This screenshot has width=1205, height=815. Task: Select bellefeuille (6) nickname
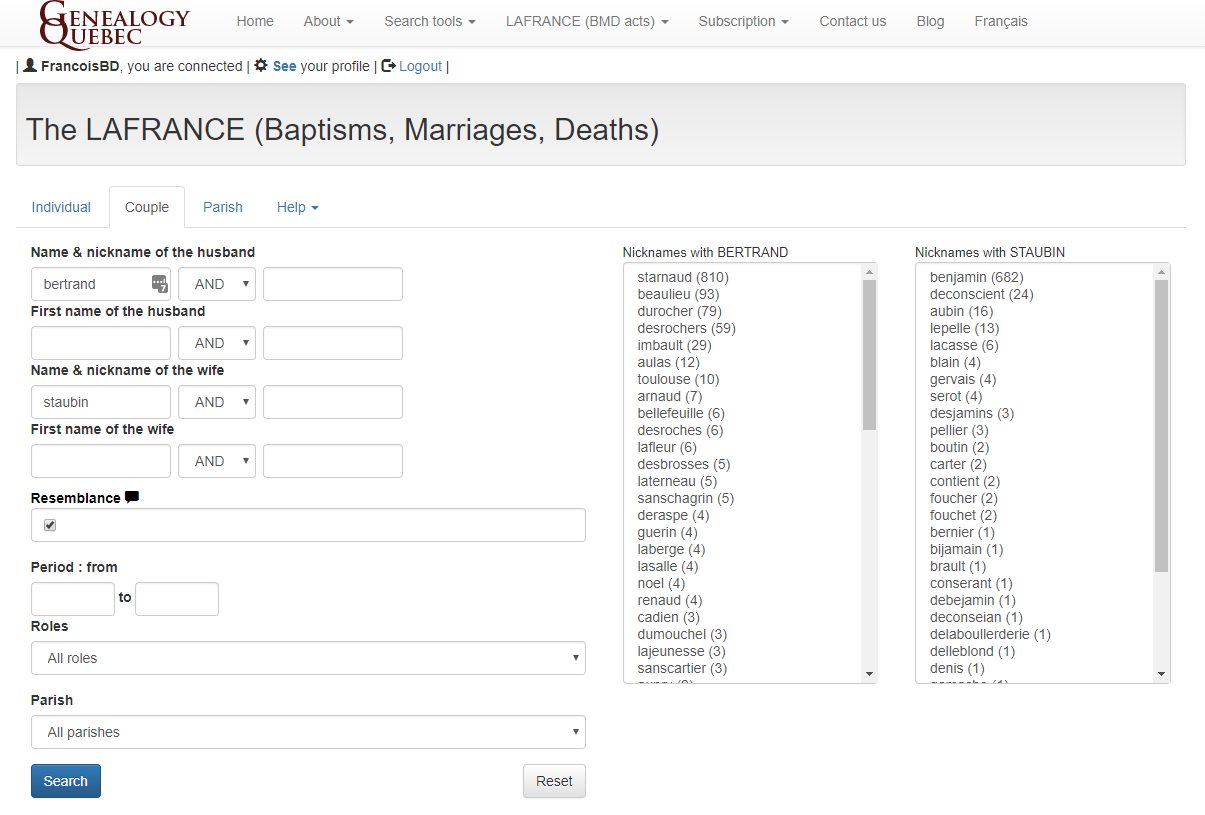[x=681, y=413]
